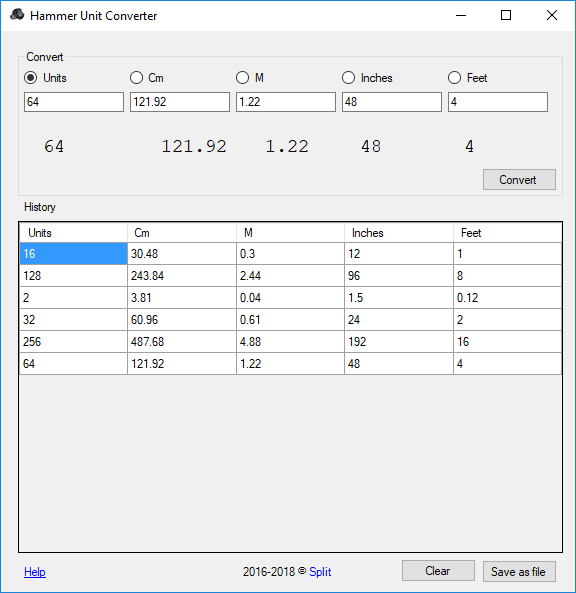Focus the M input field containing 1.22
The width and height of the screenshot is (576, 593).
pyautogui.click(x=286, y=102)
